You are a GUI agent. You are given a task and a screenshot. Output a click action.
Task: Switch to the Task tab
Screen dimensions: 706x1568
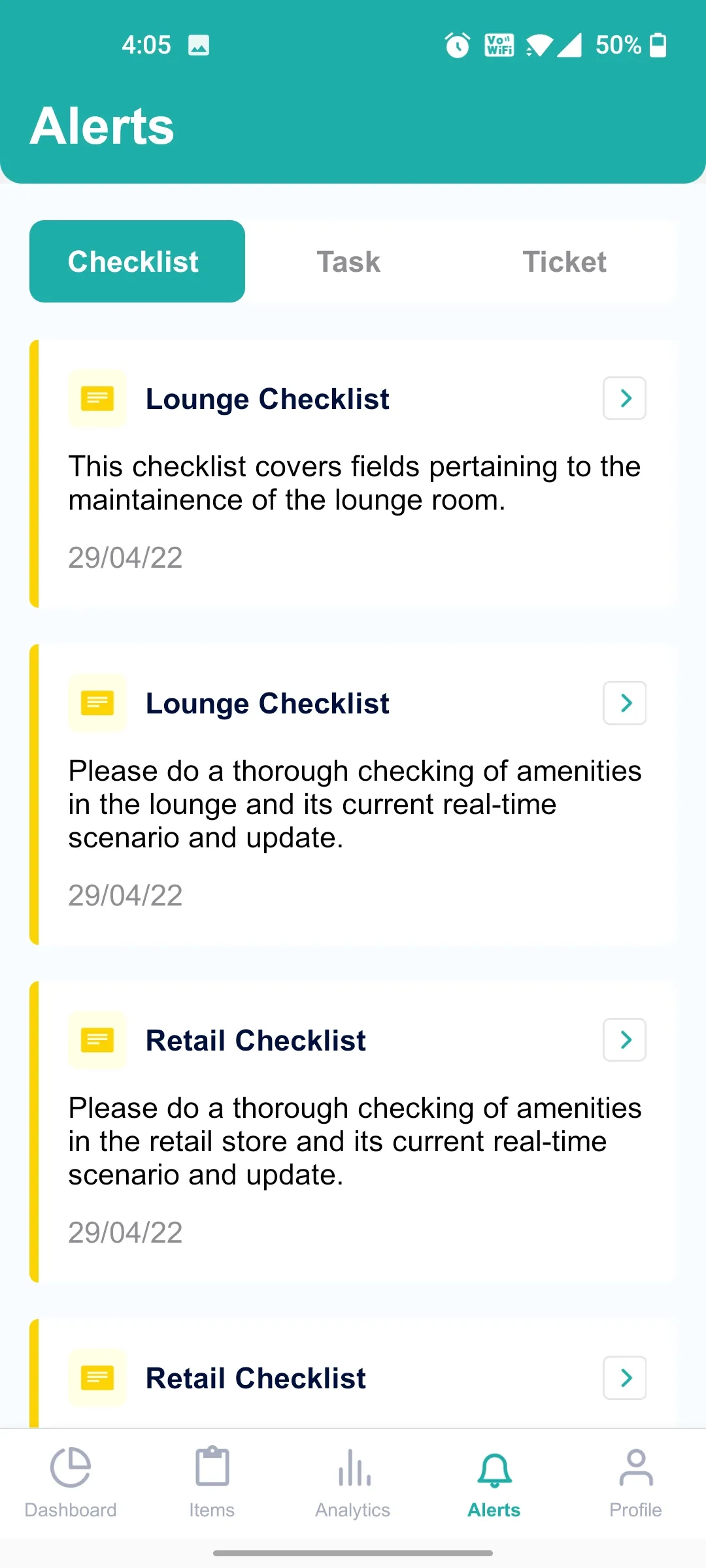(349, 261)
